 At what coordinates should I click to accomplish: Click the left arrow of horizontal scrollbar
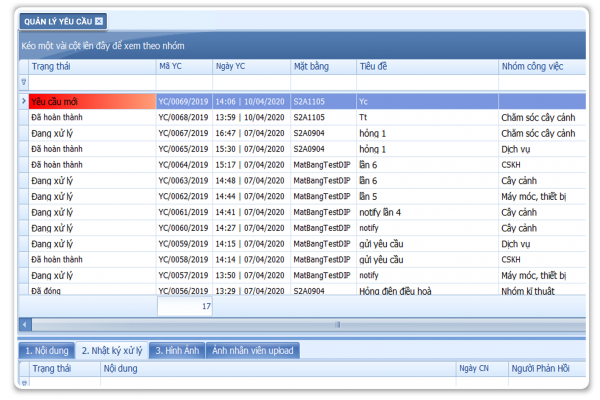24,324
